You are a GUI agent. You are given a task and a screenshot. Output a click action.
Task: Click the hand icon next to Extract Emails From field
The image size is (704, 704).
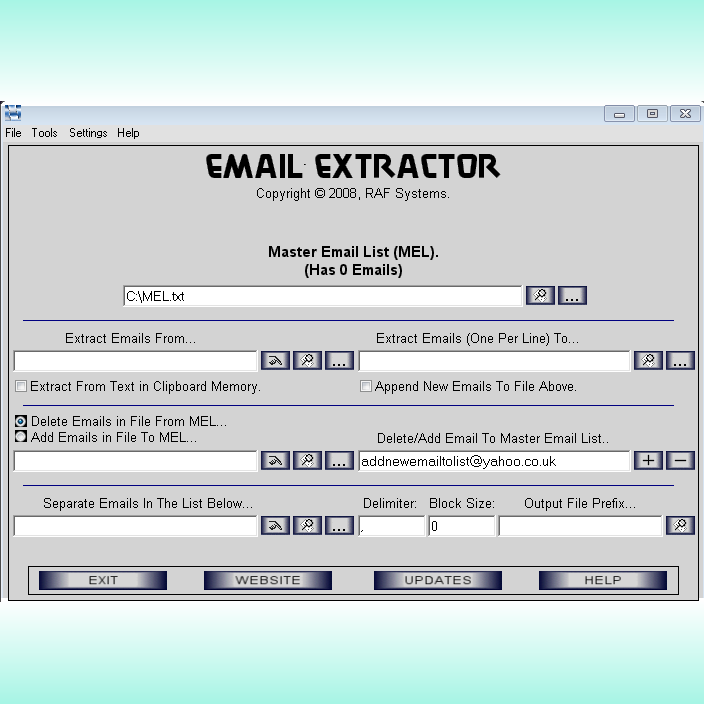pyautogui.click(x=275, y=361)
